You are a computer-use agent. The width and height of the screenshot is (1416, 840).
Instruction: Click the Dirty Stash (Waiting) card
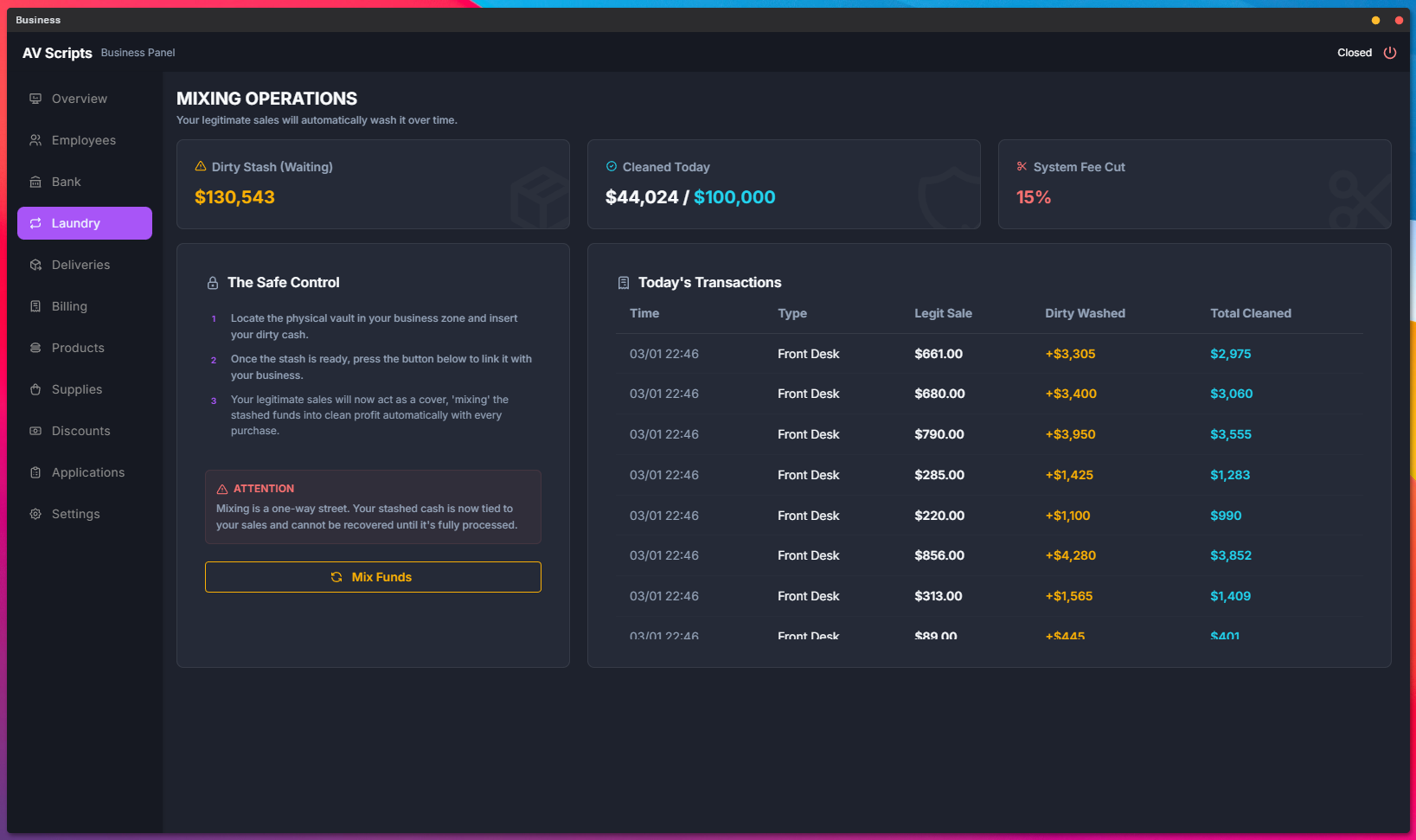[373, 184]
